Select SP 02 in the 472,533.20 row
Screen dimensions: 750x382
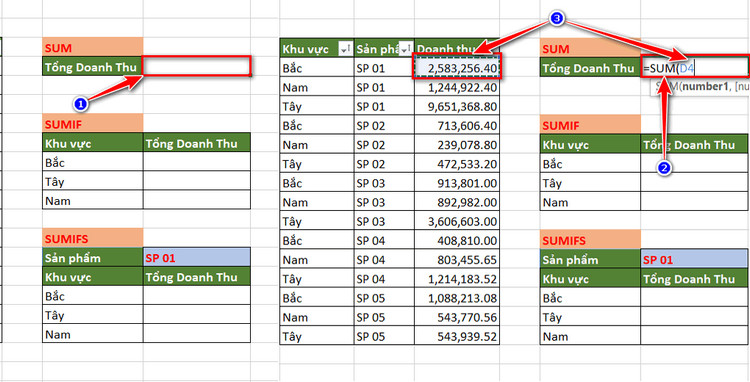tap(384, 164)
